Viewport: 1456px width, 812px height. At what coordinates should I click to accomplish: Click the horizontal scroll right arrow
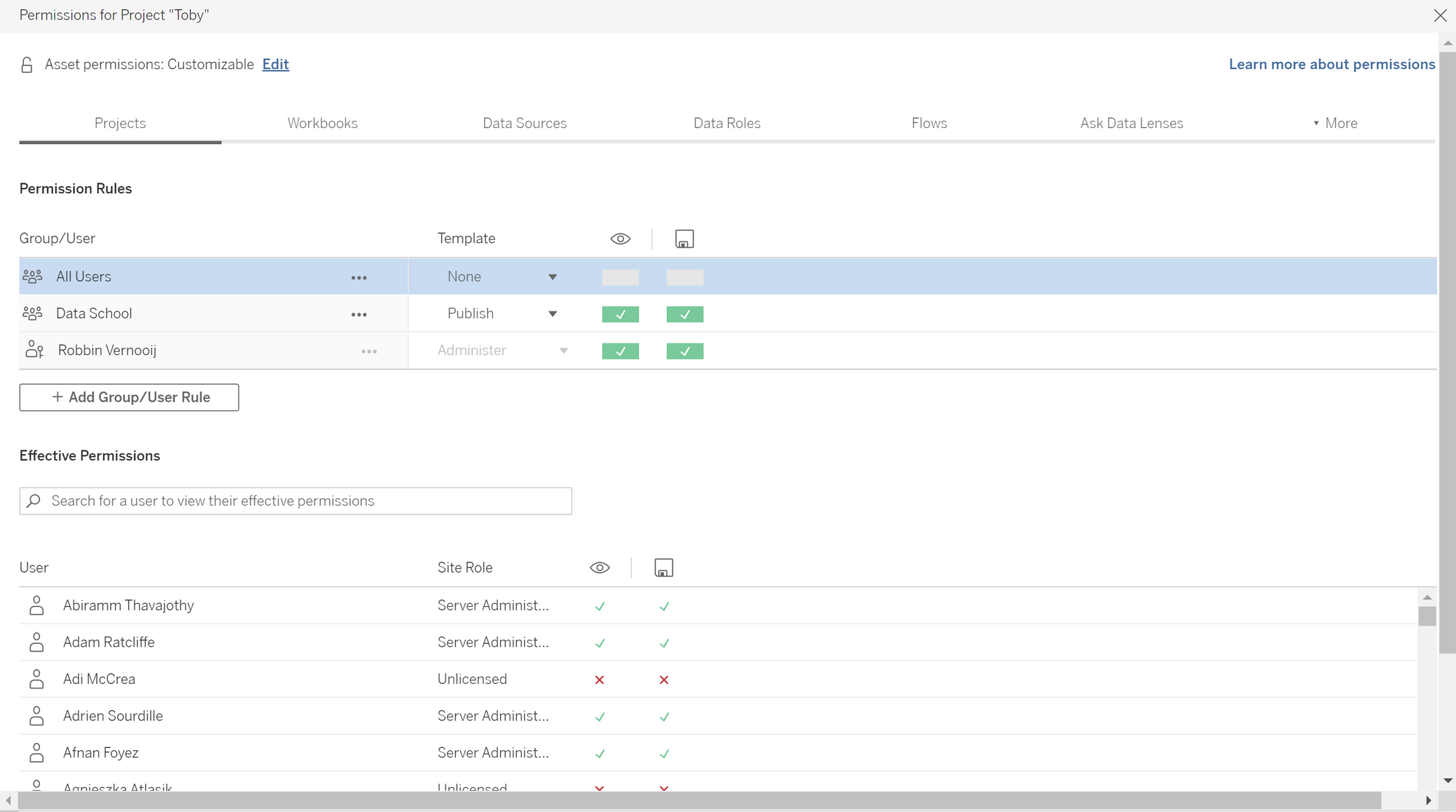tap(1428, 800)
